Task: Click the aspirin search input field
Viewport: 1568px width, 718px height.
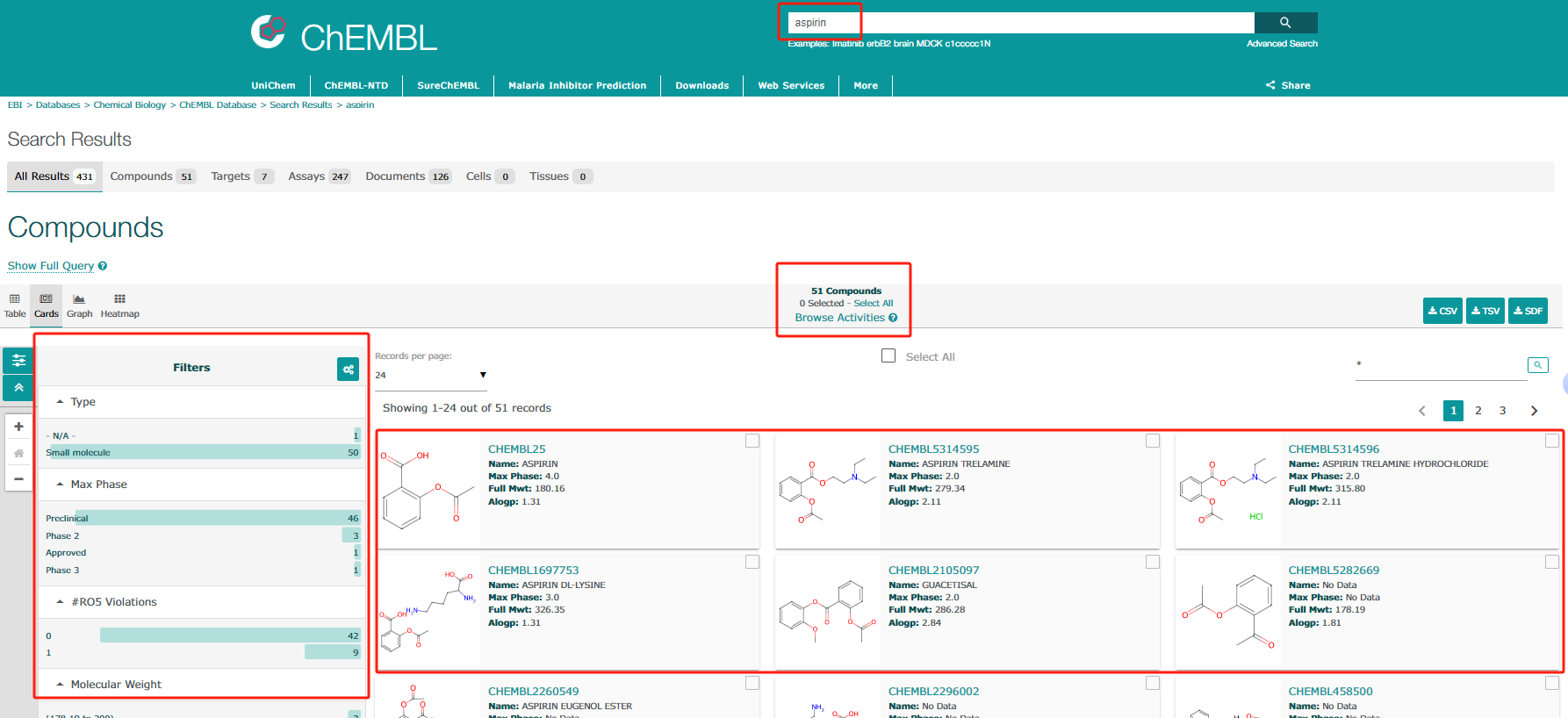Action: (1020, 23)
